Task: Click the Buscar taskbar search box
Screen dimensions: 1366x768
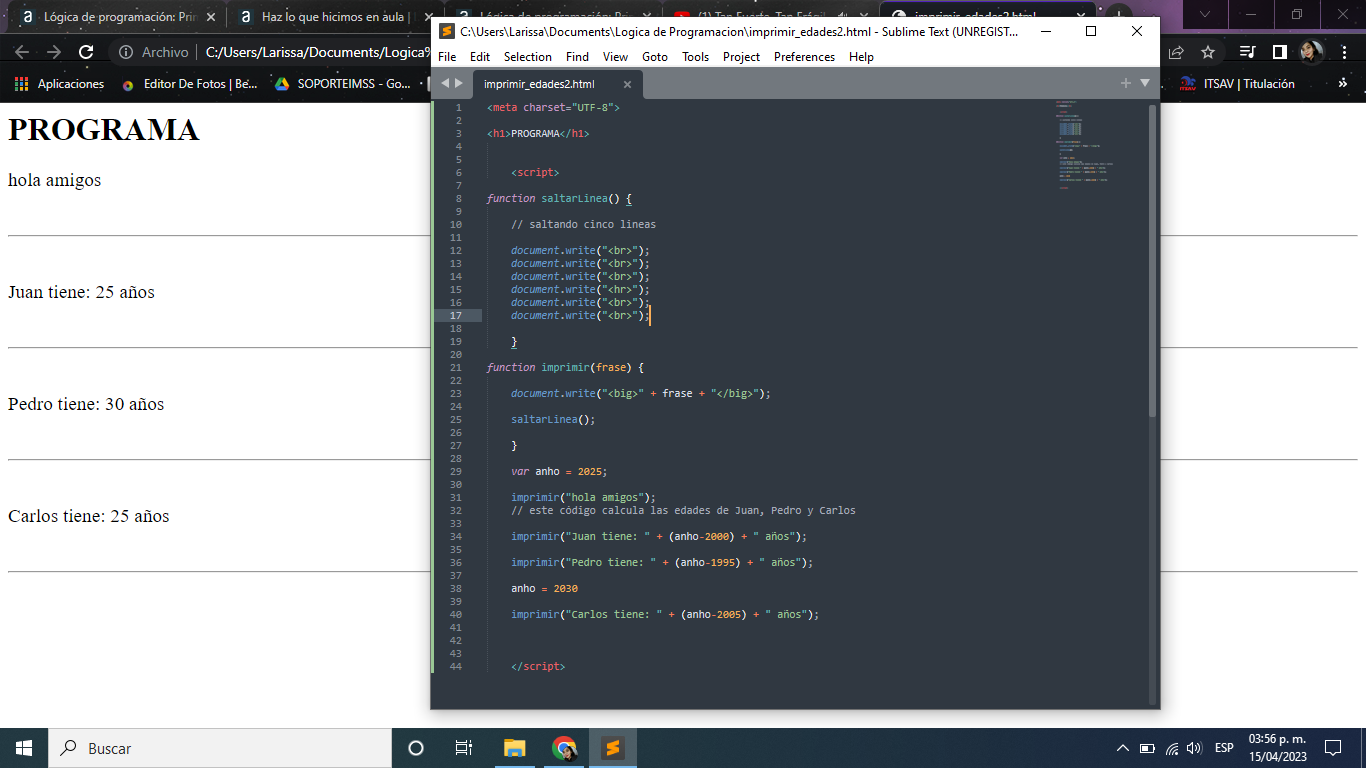Action: click(x=220, y=748)
